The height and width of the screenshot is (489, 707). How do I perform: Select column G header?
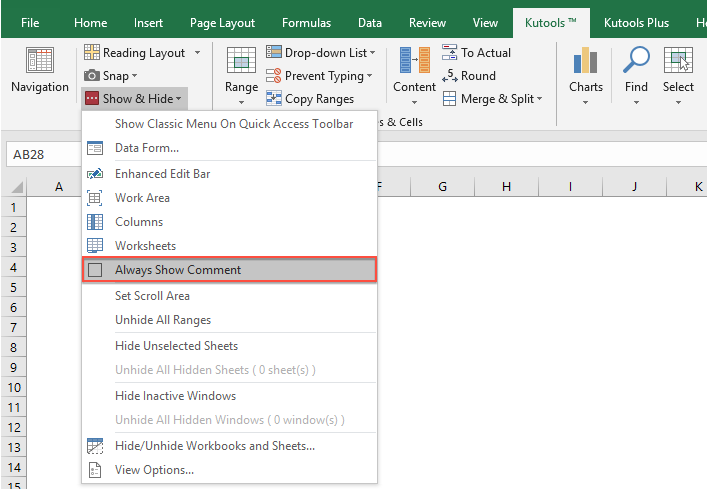pyautogui.click(x=442, y=187)
